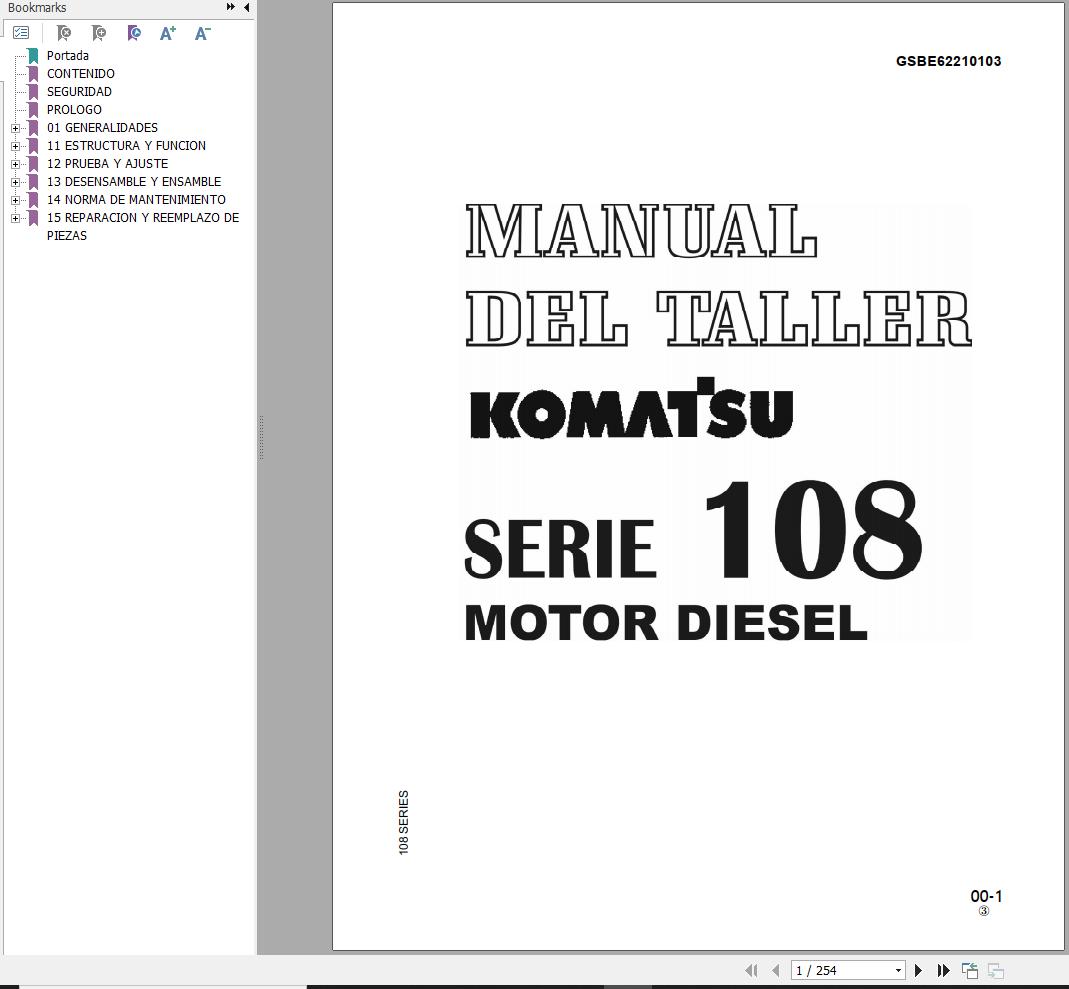Click the MOTOR DIESEL text

[x=666, y=623]
